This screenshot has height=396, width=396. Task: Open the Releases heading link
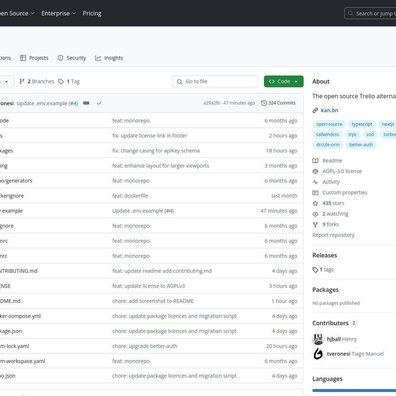pyautogui.click(x=325, y=256)
